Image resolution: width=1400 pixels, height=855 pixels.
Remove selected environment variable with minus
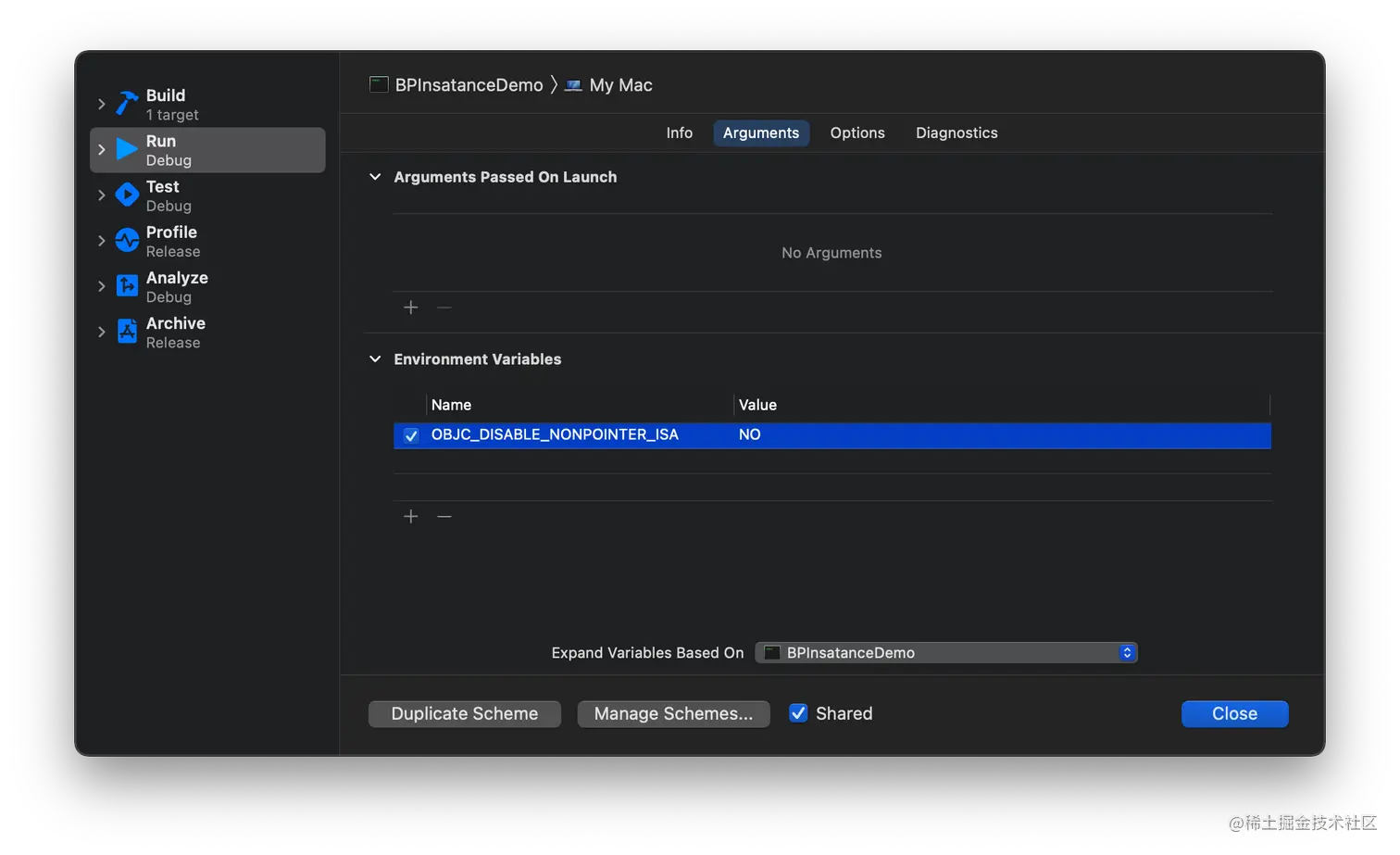[x=444, y=517]
